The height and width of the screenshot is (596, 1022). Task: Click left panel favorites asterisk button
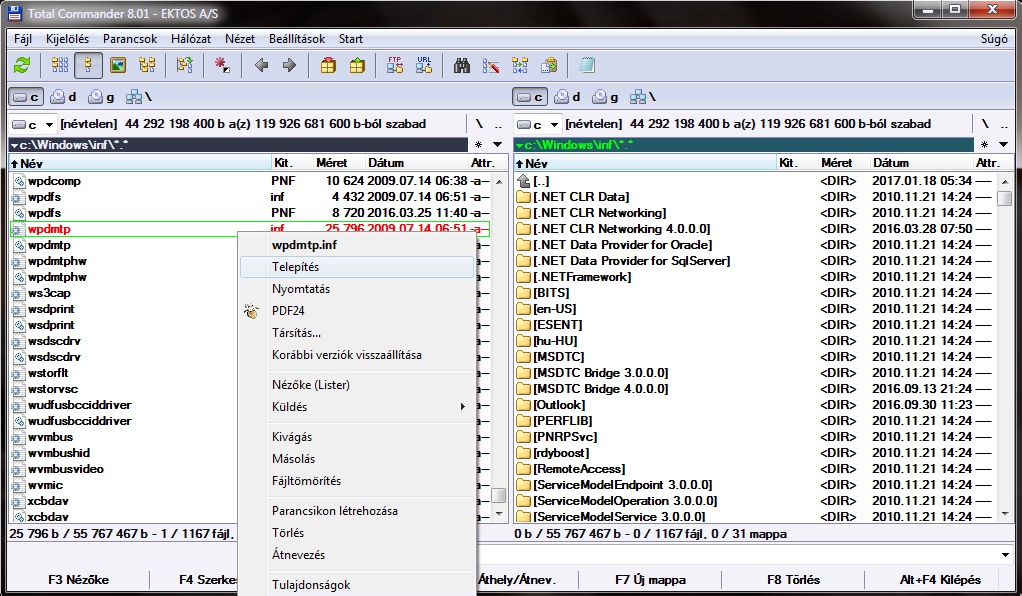pyautogui.click(x=478, y=145)
